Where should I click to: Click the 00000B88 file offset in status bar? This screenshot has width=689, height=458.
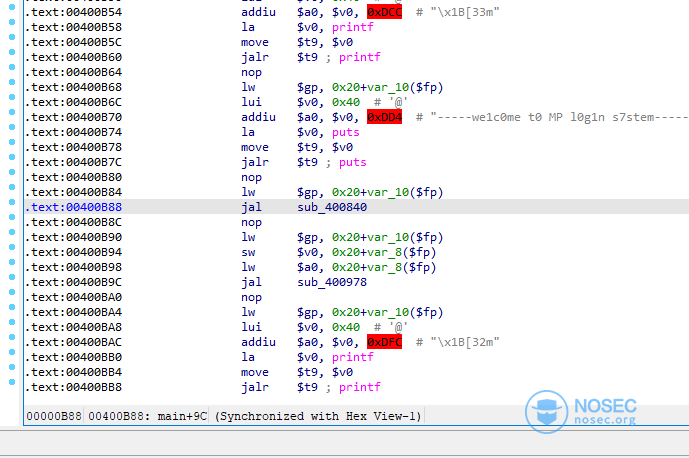55,416
